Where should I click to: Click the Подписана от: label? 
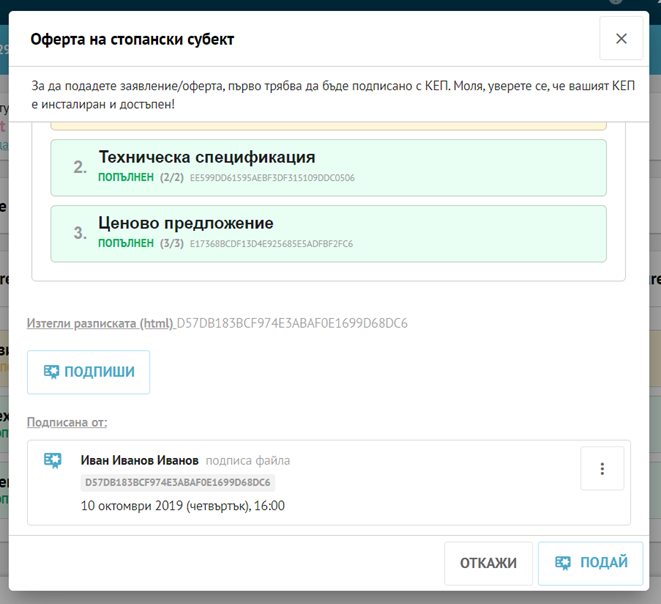pos(67,422)
